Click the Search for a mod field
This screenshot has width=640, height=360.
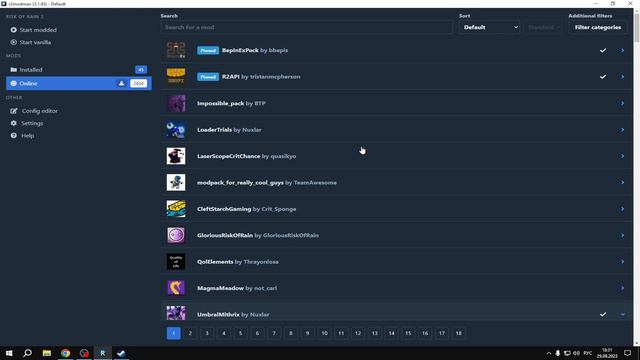(307, 27)
